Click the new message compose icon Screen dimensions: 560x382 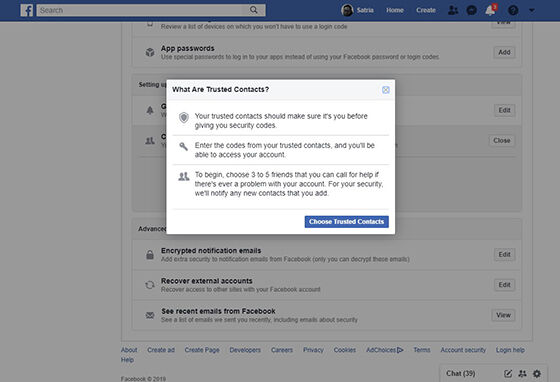[x=508, y=374]
